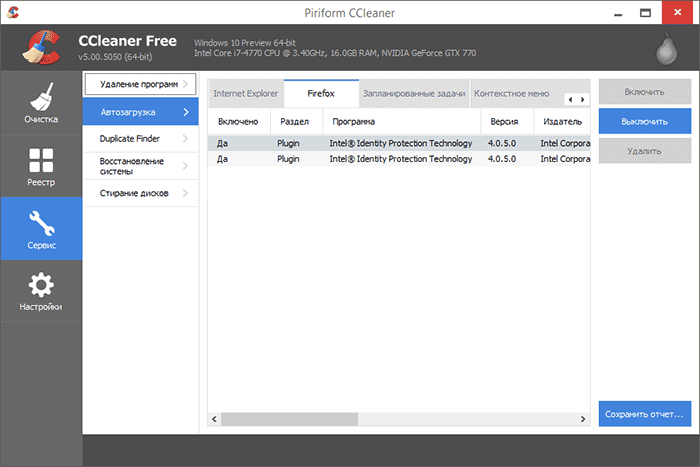Select the second Intel Identity Protection row

(399, 159)
